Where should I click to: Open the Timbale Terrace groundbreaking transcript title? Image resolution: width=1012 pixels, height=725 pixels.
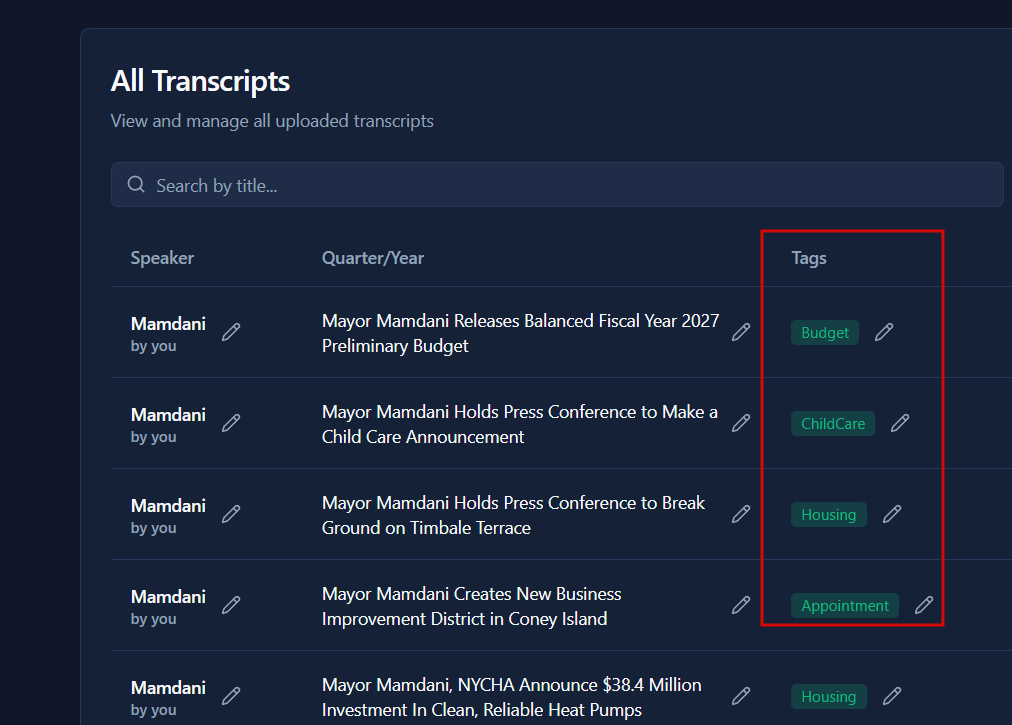514,515
